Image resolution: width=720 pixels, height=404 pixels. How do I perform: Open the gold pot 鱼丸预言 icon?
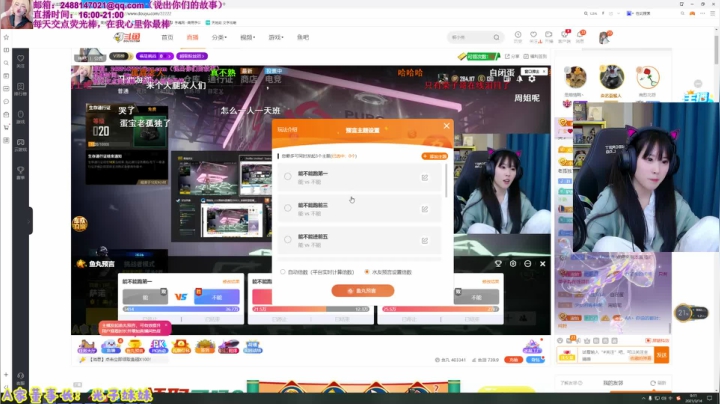click(x=135, y=346)
